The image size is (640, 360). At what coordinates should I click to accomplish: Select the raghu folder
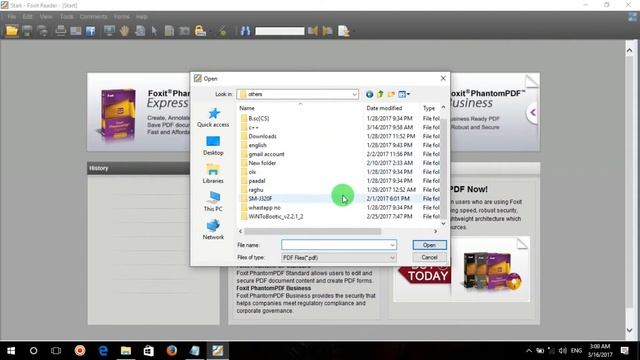[x=256, y=190]
